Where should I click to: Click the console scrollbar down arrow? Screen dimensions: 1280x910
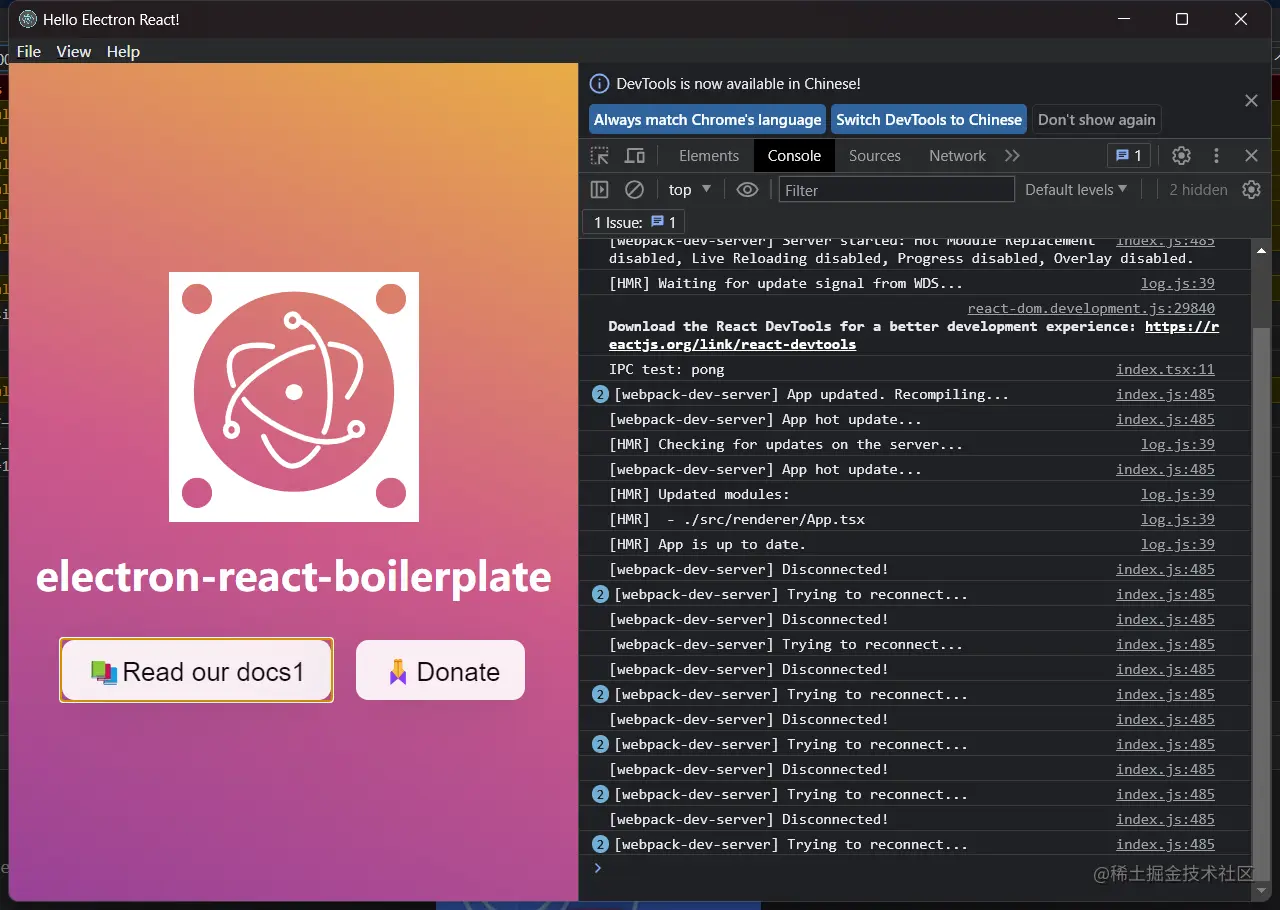[1261, 890]
